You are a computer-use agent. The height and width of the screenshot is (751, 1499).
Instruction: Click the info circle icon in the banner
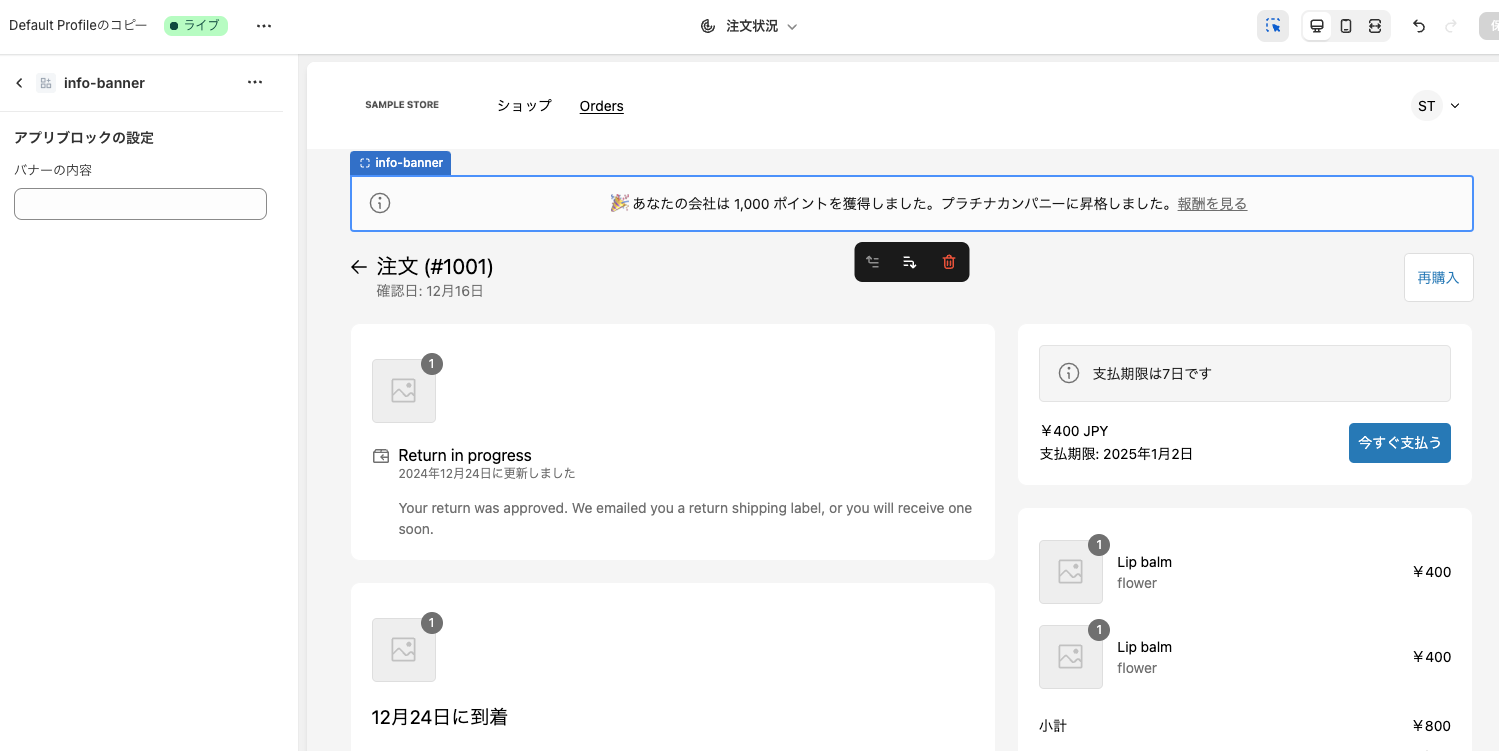380,203
